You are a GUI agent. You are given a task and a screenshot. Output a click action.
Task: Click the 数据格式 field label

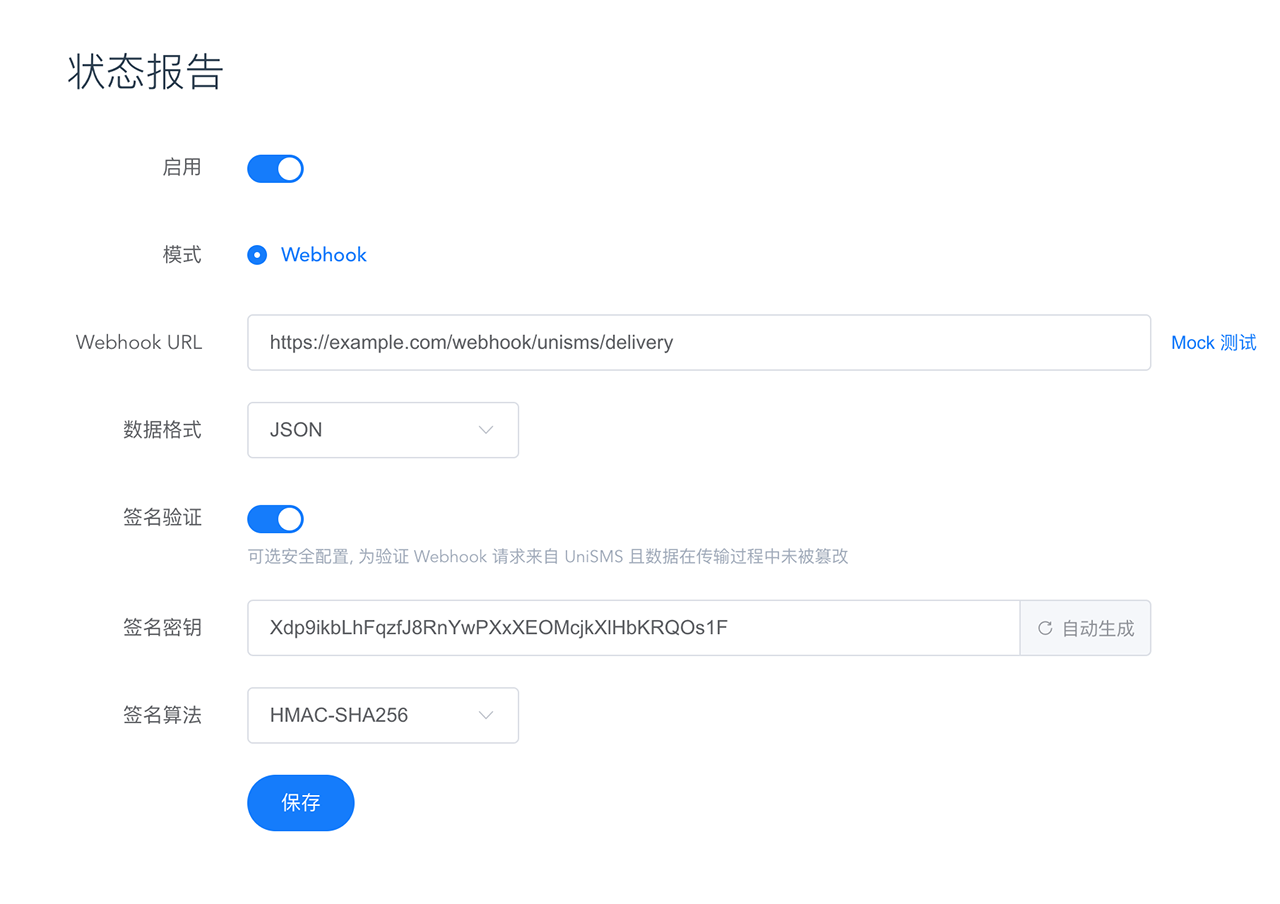tap(162, 430)
